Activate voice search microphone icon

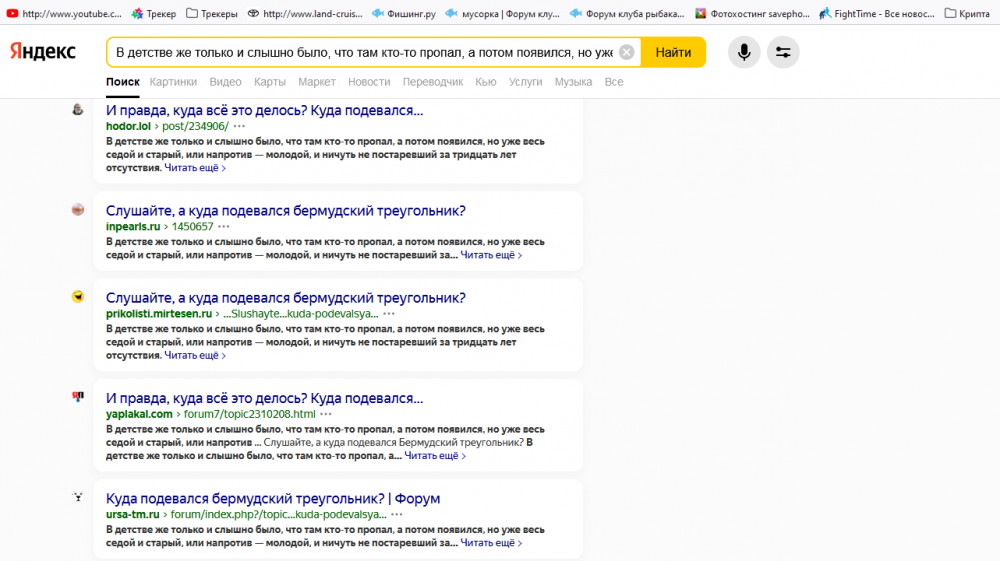(743, 52)
